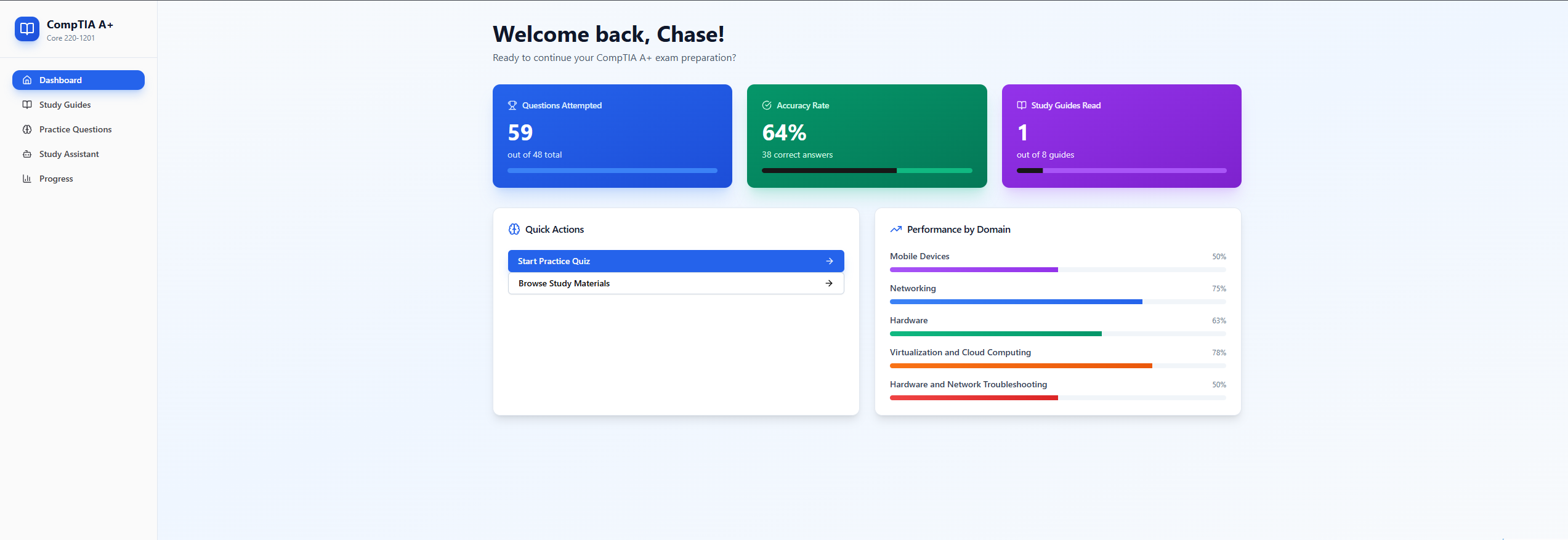Click the arrow on Start Practice Quiz
This screenshot has width=1568, height=540.
tap(830, 261)
